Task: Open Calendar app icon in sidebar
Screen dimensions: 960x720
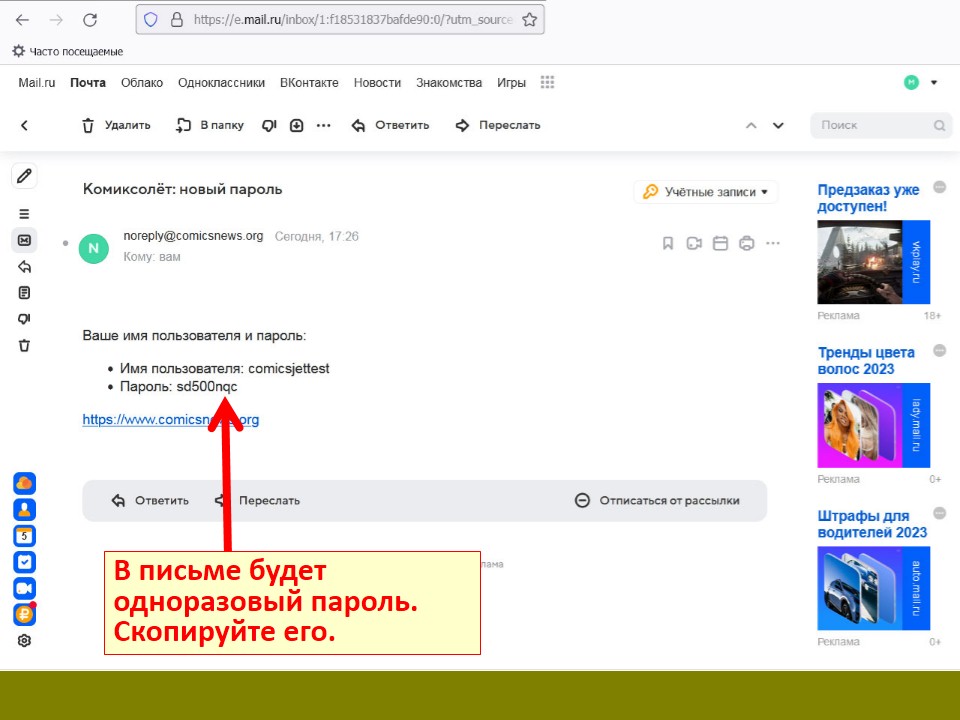Action: tap(24, 536)
